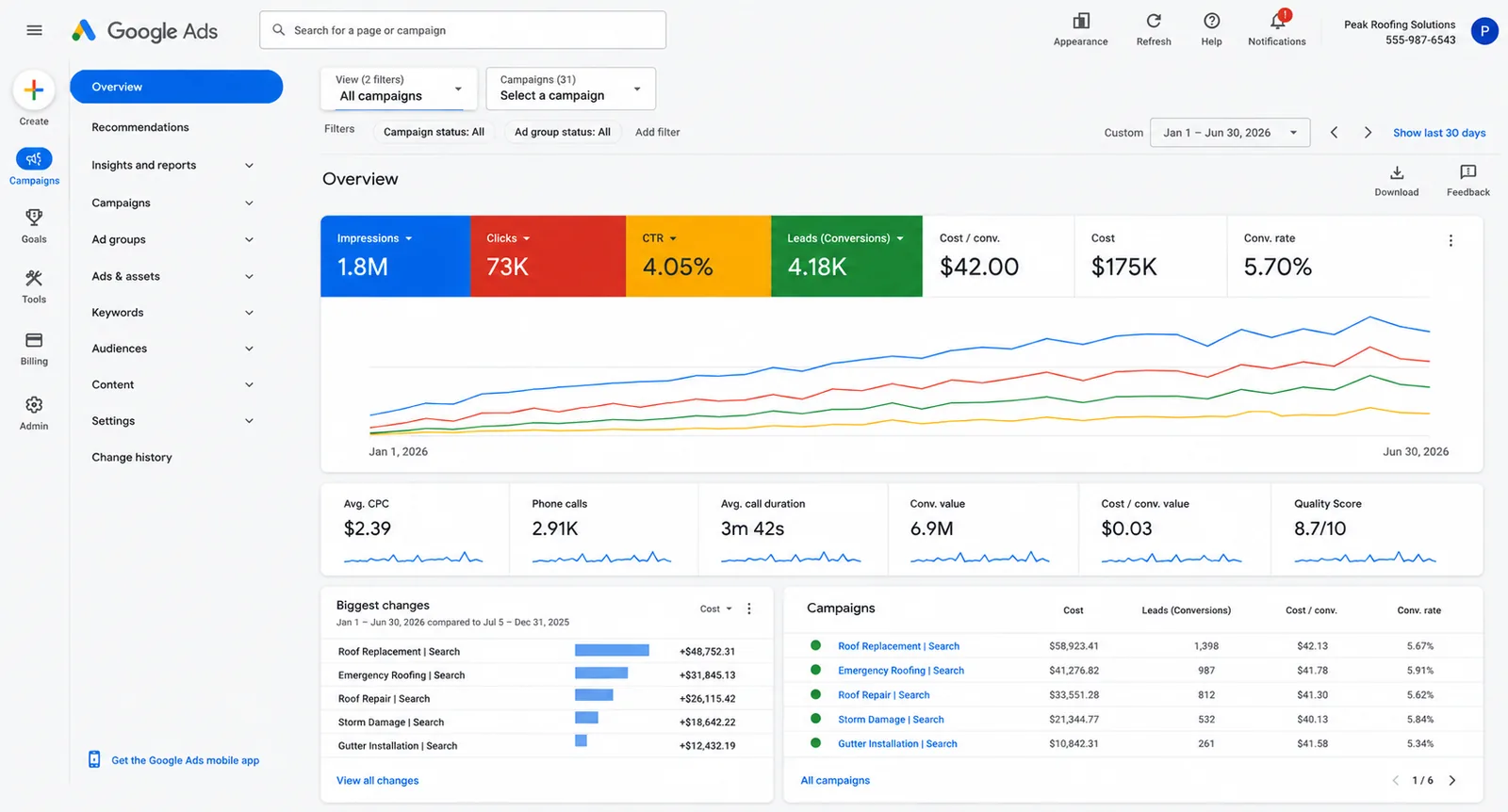Click the Google Ads logo

[145, 30]
